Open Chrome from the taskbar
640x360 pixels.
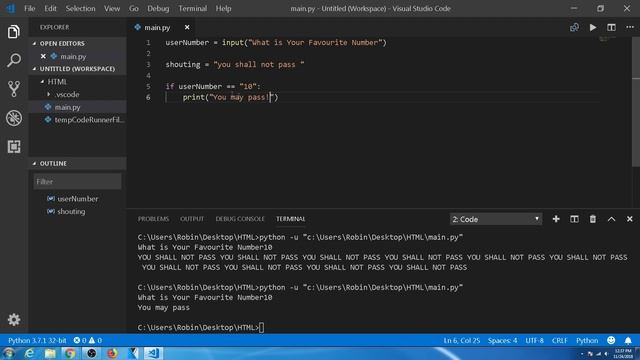[x=70, y=353]
